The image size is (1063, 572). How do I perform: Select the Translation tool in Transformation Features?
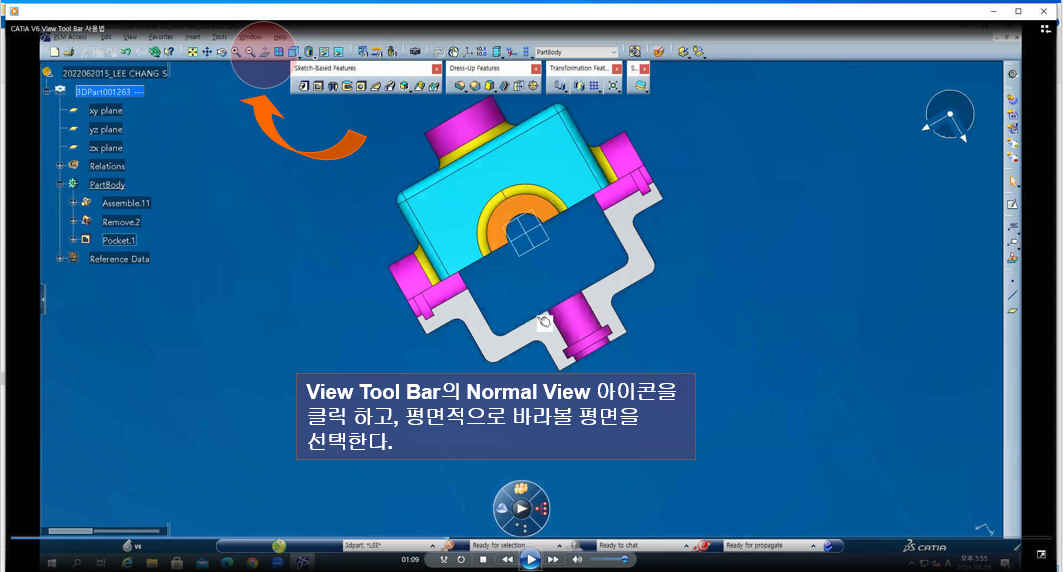pyautogui.click(x=559, y=86)
